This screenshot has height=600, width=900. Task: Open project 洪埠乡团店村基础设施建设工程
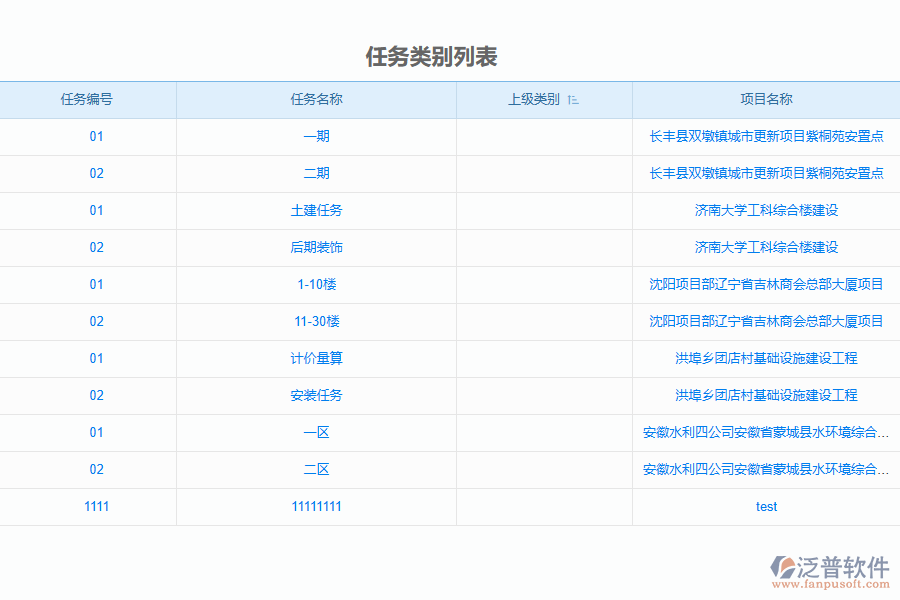point(766,358)
